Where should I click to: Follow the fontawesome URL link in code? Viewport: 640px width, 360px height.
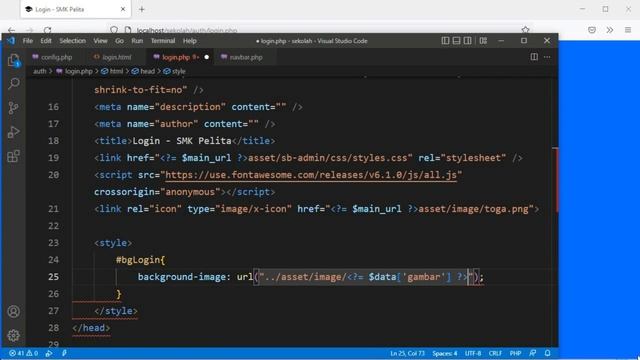[311, 175]
